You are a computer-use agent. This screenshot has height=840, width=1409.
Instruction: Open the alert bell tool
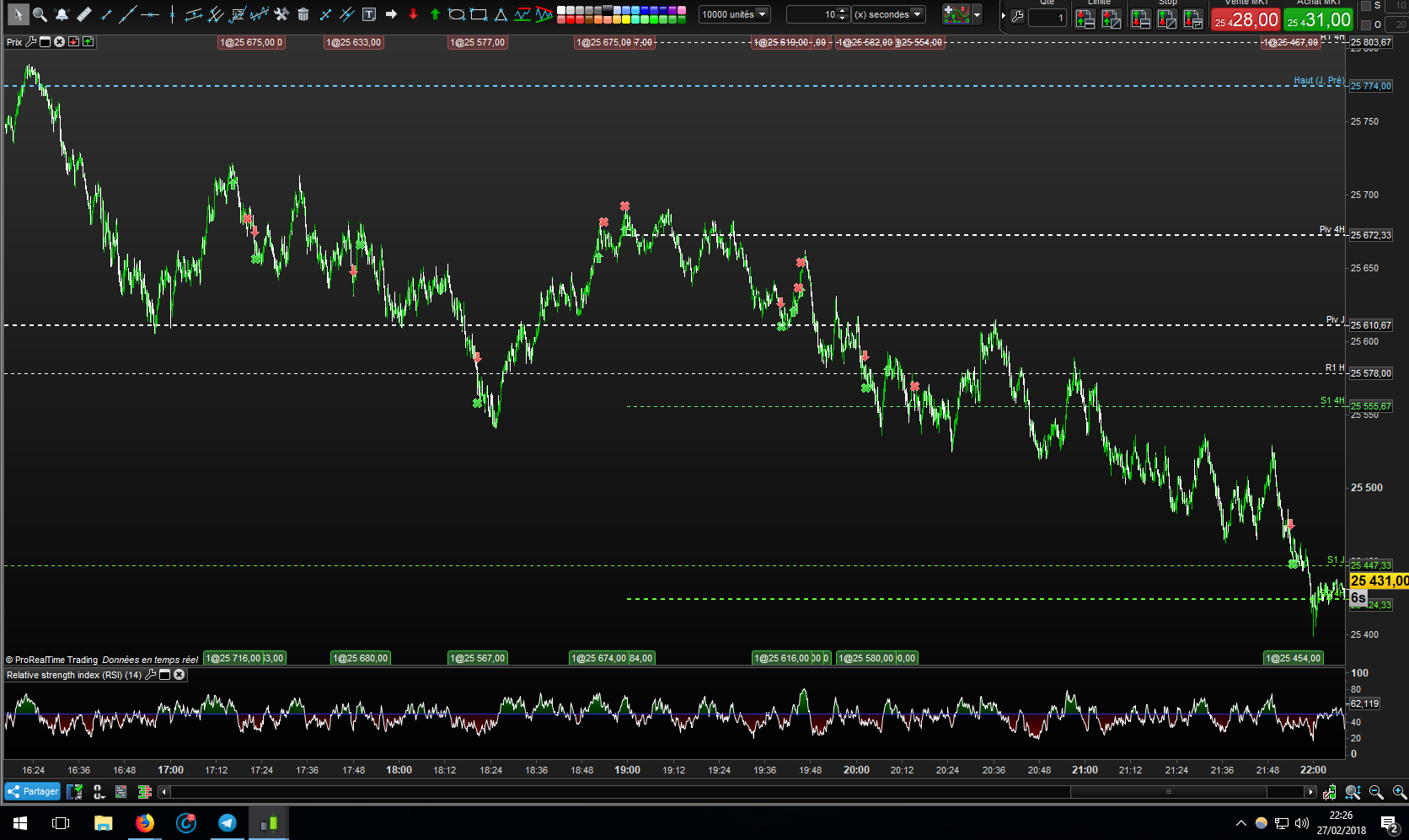pyautogui.click(x=62, y=14)
